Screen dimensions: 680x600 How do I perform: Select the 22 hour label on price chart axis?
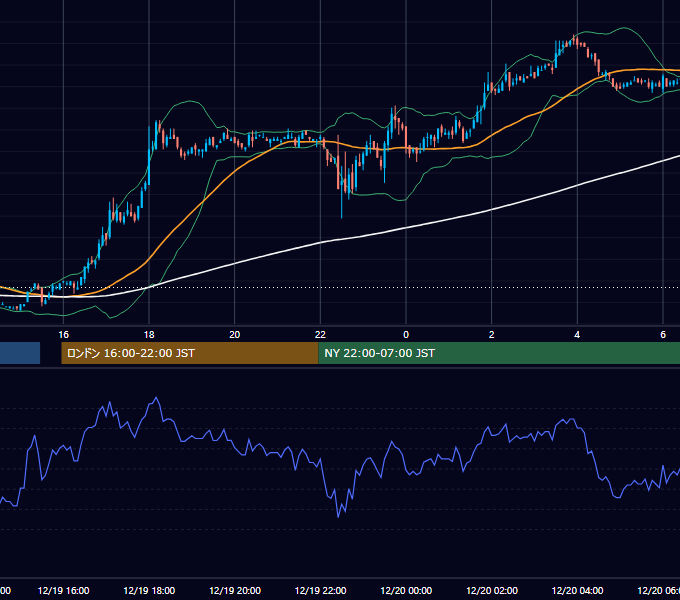(x=320, y=335)
